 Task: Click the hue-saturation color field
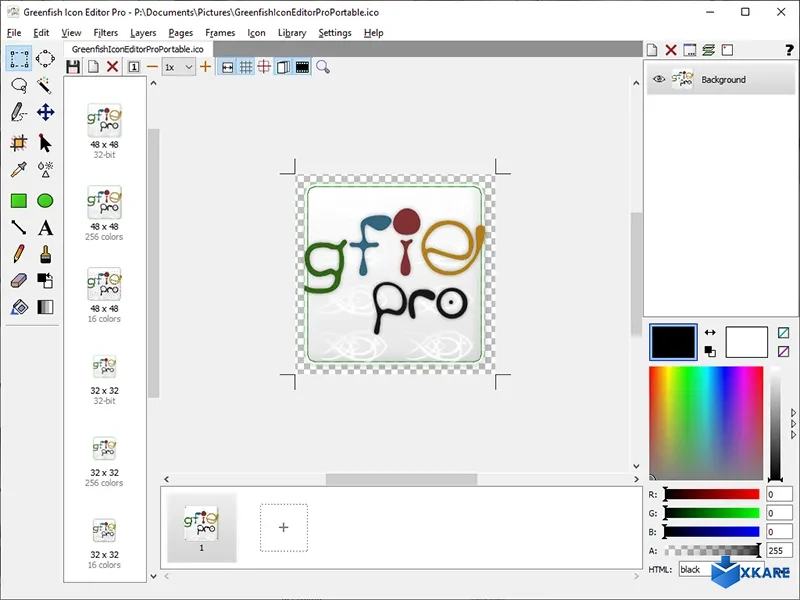[706, 423]
